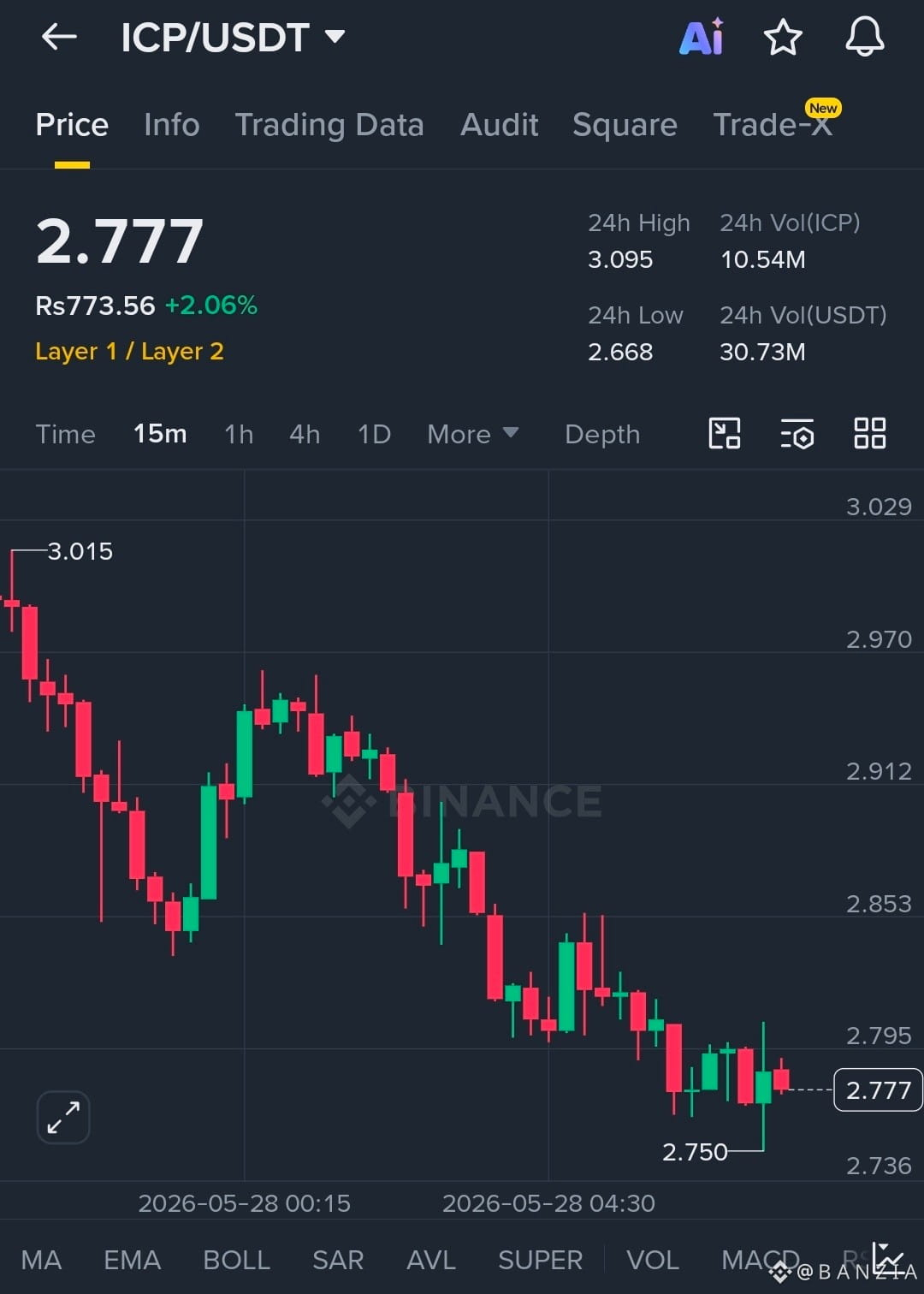Add ICP/USDT to favorites star

point(783,37)
